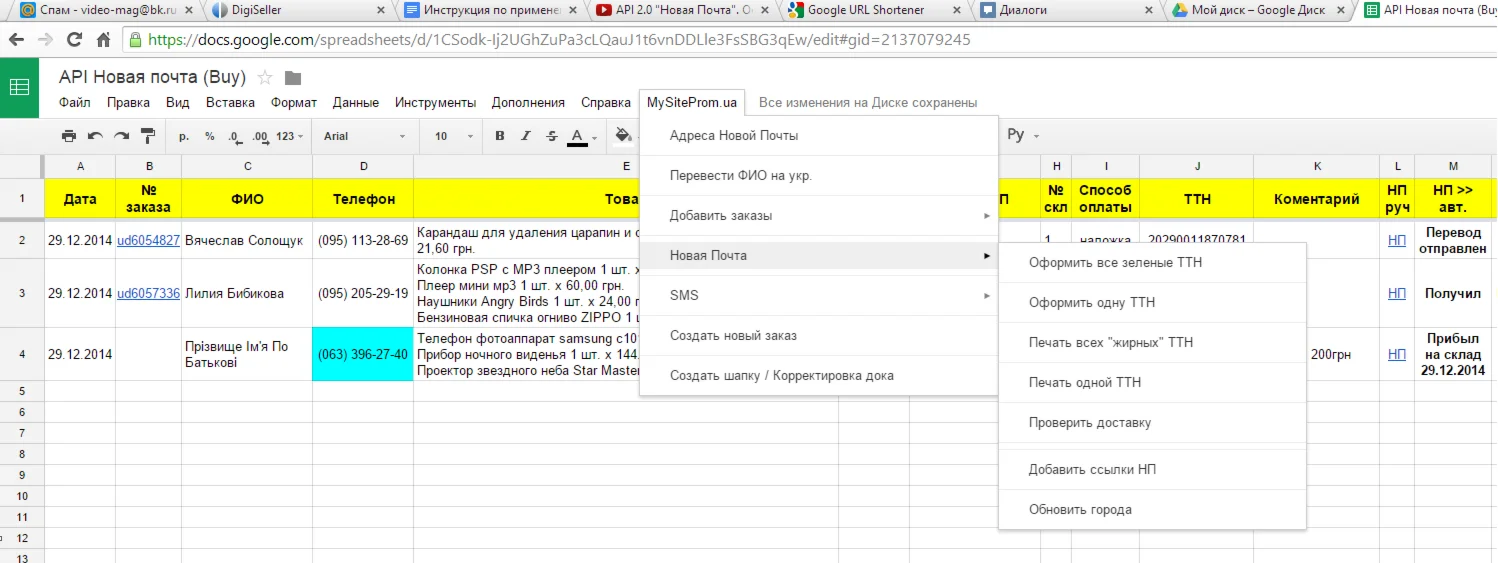The height and width of the screenshot is (563, 1498).
Task: Switch to Мой диск – Google Диск tab
Action: [x=1258, y=10]
